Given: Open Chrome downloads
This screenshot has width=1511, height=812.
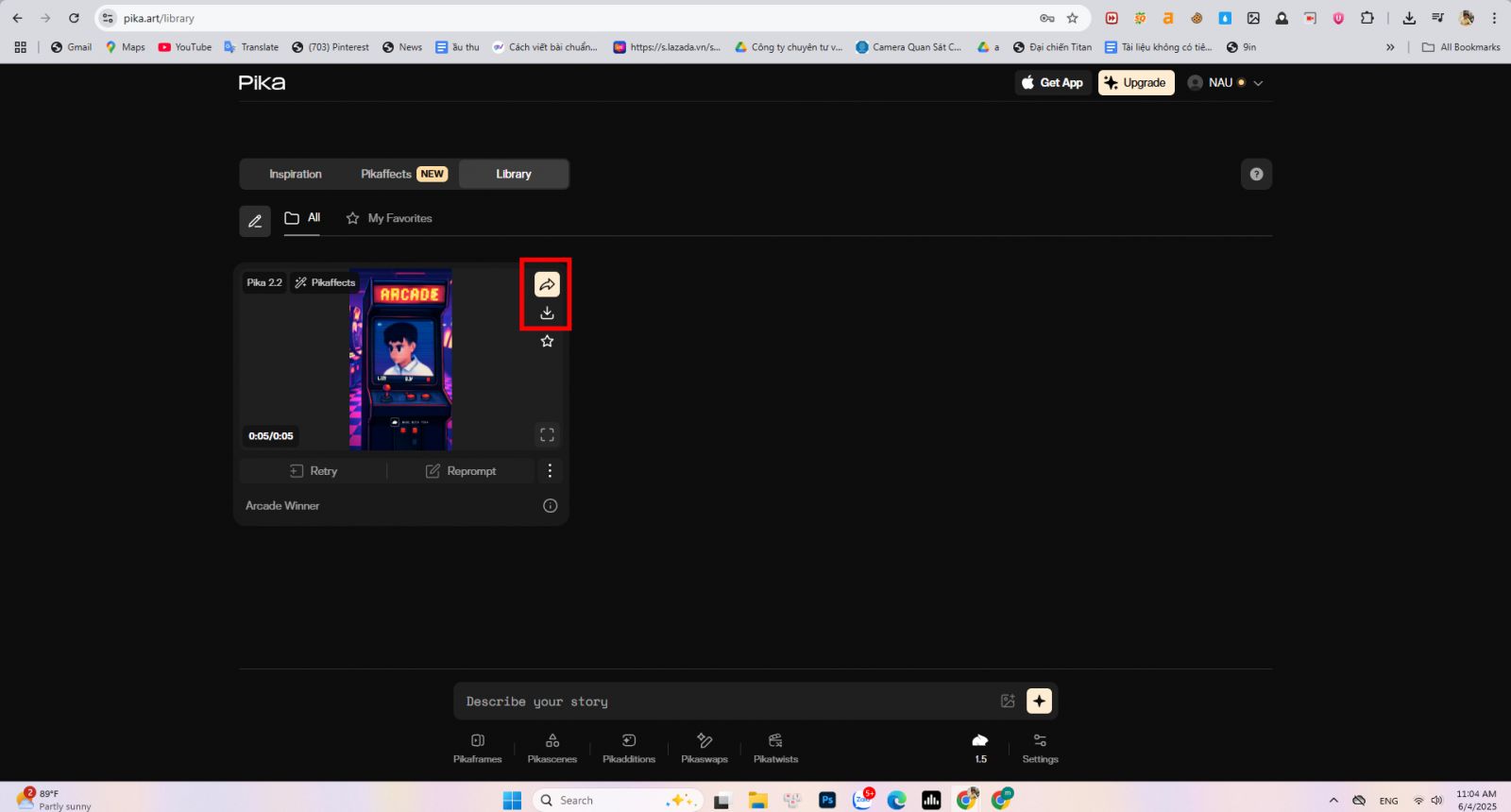Looking at the screenshot, I should [x=1409, y=18].
